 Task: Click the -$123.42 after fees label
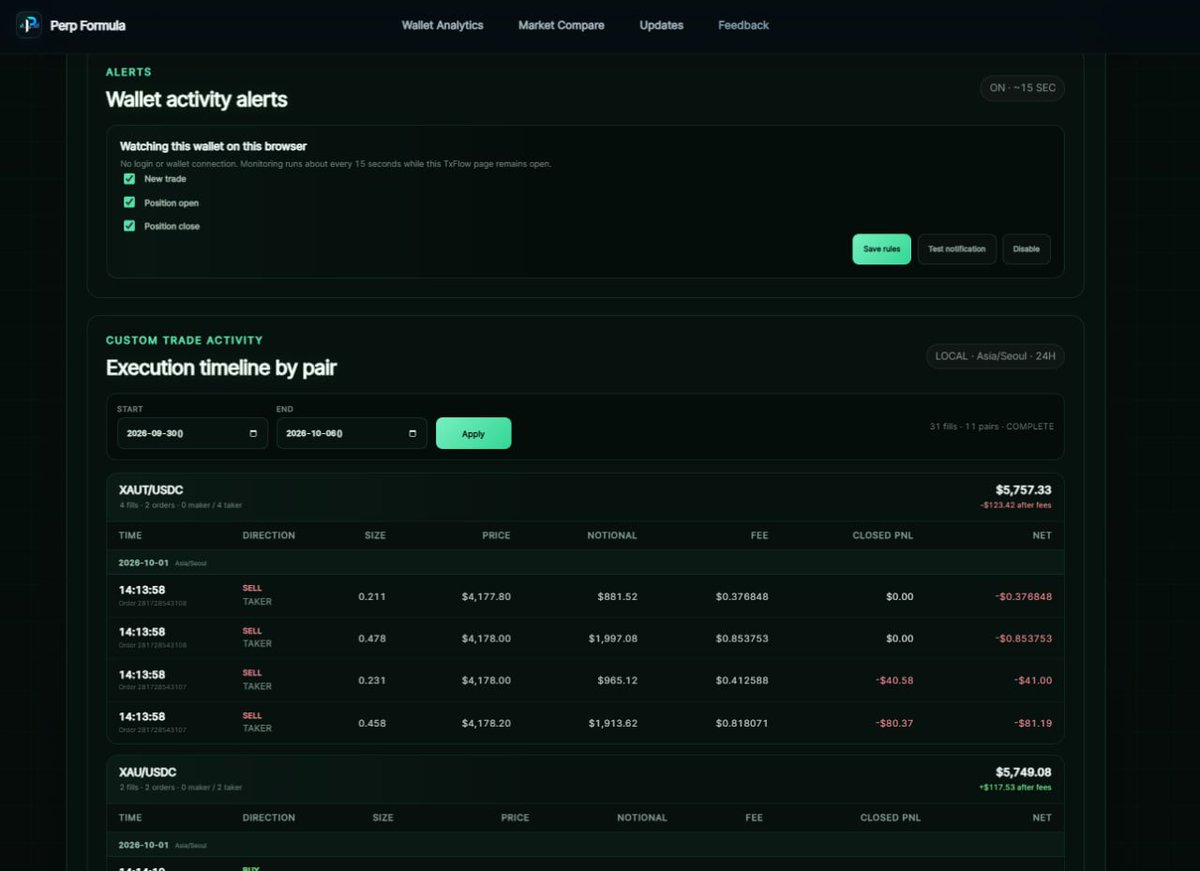[x=1016, y=505]
